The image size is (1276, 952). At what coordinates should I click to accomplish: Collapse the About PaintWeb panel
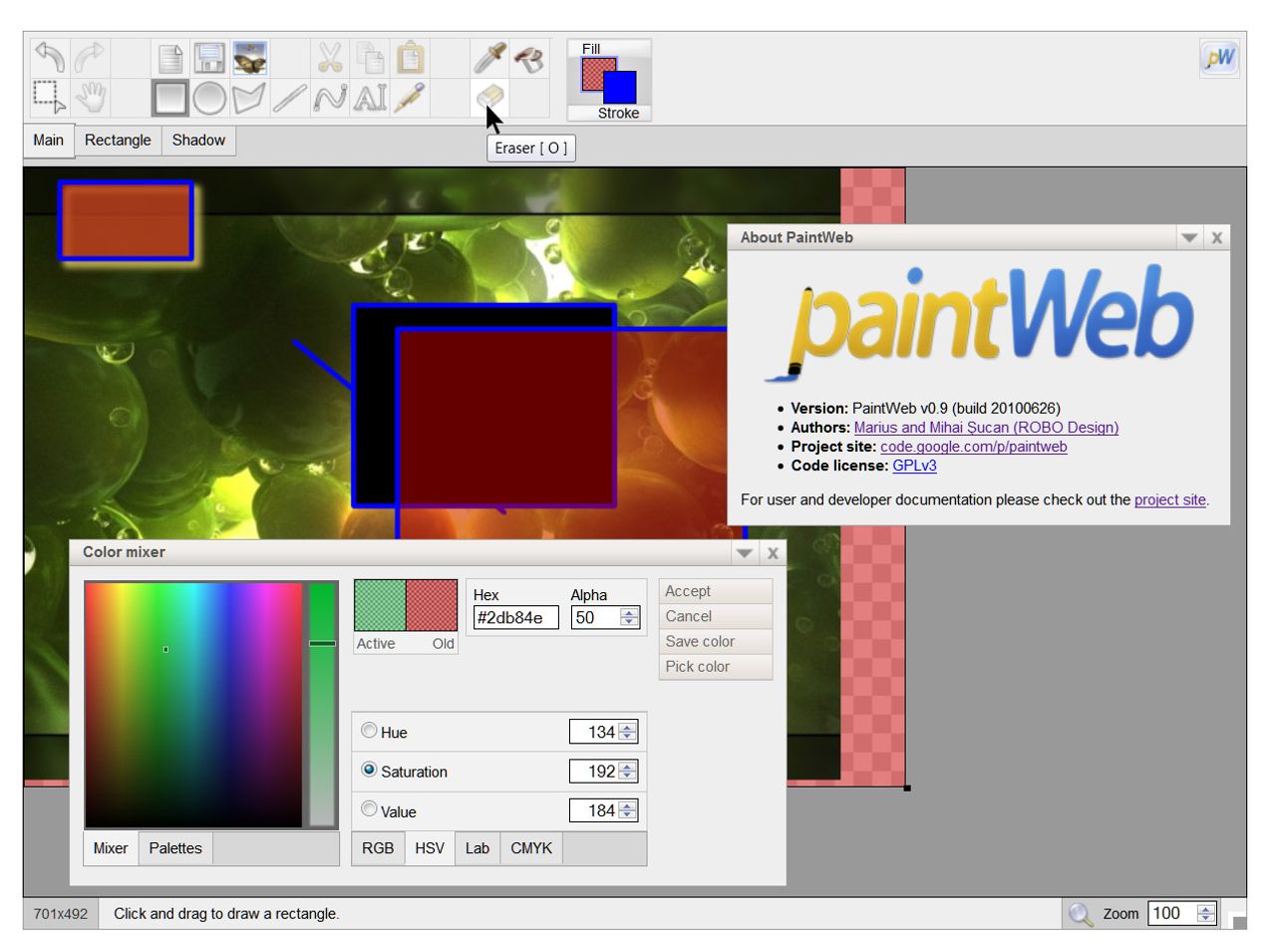pyautogui.click(x=1190, y=238)
